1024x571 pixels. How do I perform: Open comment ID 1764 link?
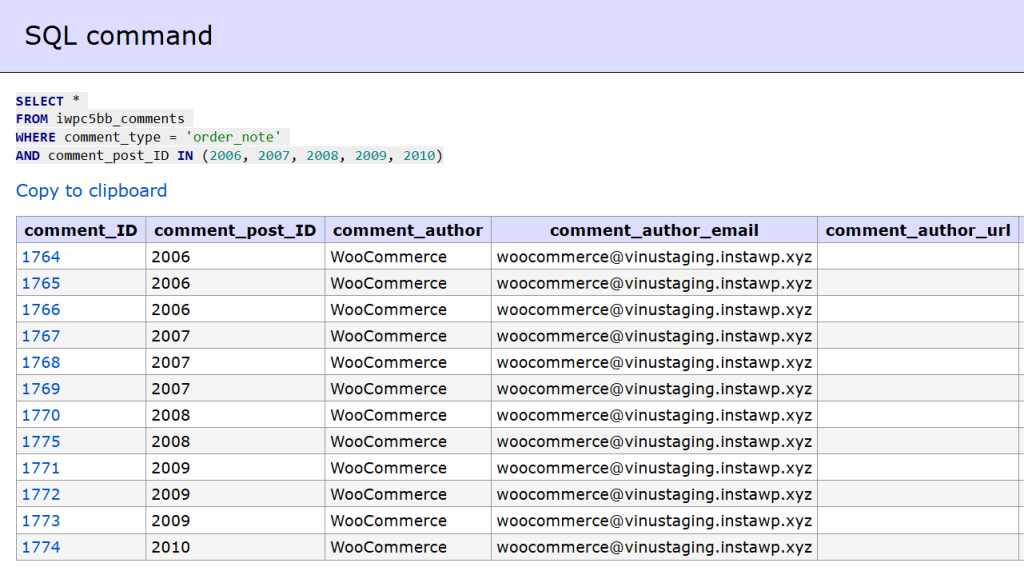click(41, 257)
